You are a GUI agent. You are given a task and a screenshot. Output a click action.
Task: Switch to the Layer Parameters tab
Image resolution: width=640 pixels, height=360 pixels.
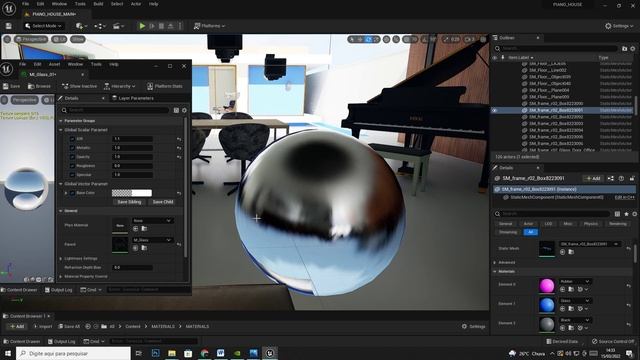[133, 98]
